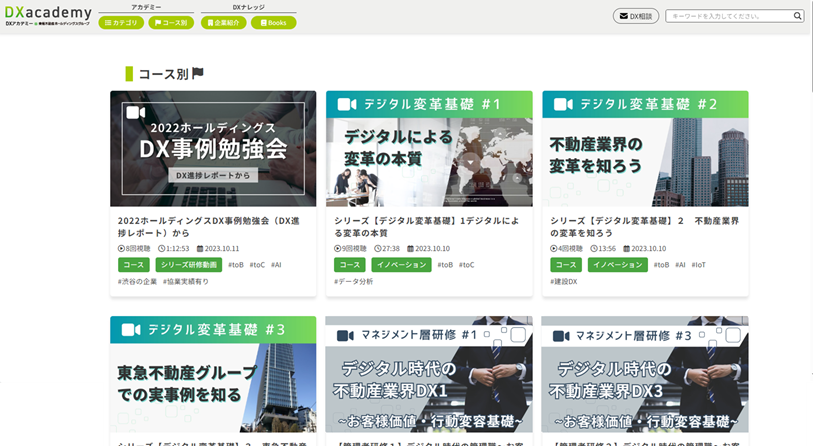
Task: Open the カテゴリ menu button
Action: [121, 23]
